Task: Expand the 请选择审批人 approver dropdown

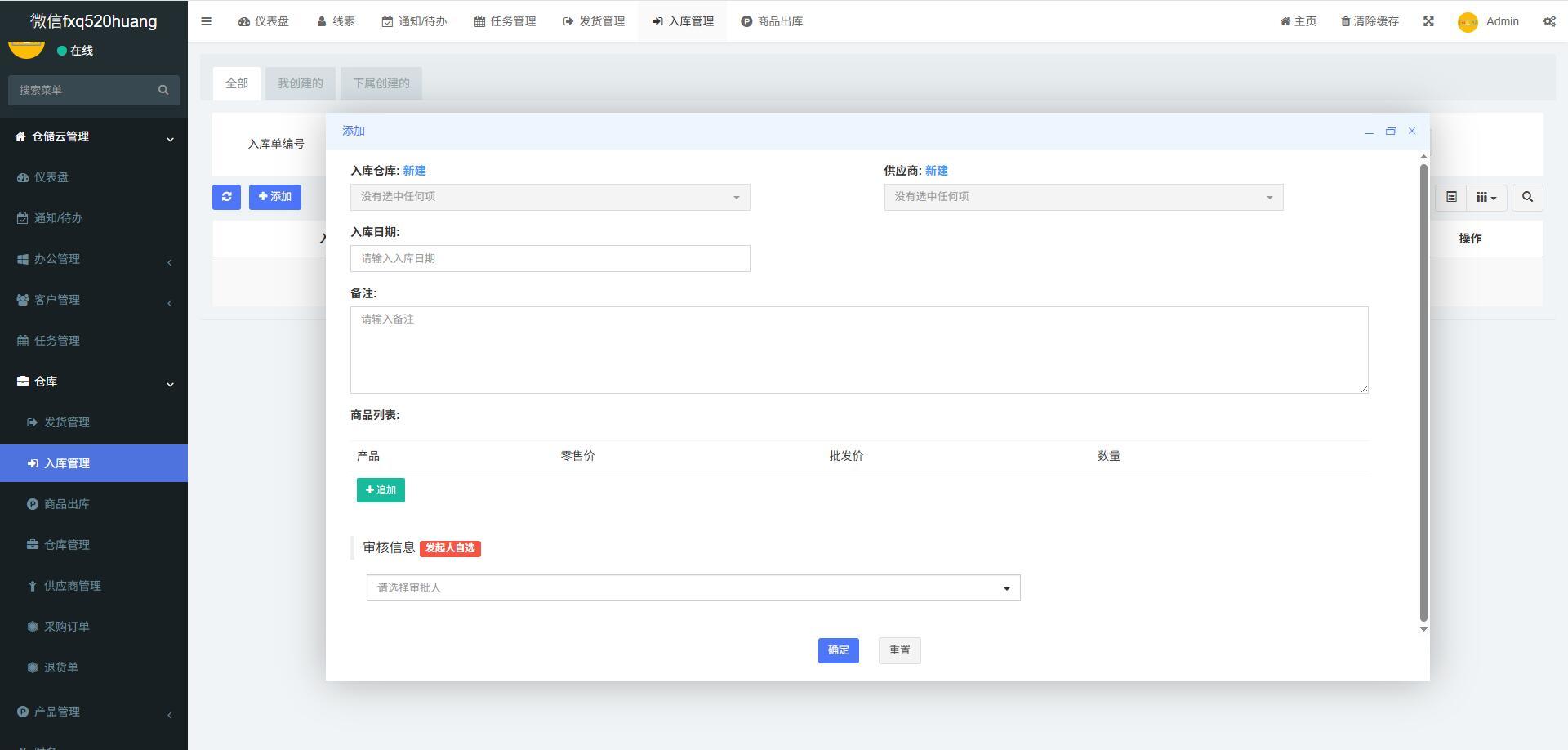Action: pos(693,587)
